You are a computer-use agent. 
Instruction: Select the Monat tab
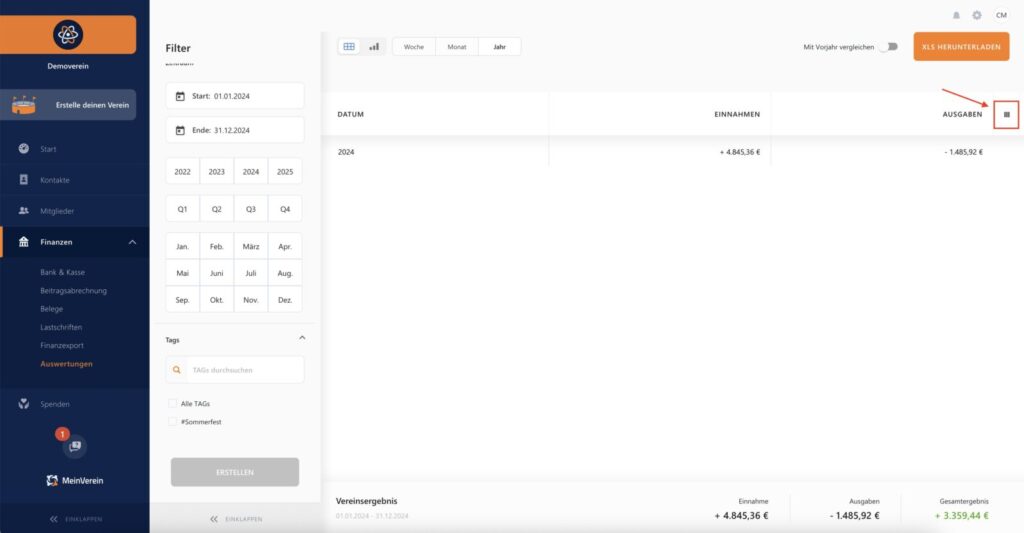(456, 47)
